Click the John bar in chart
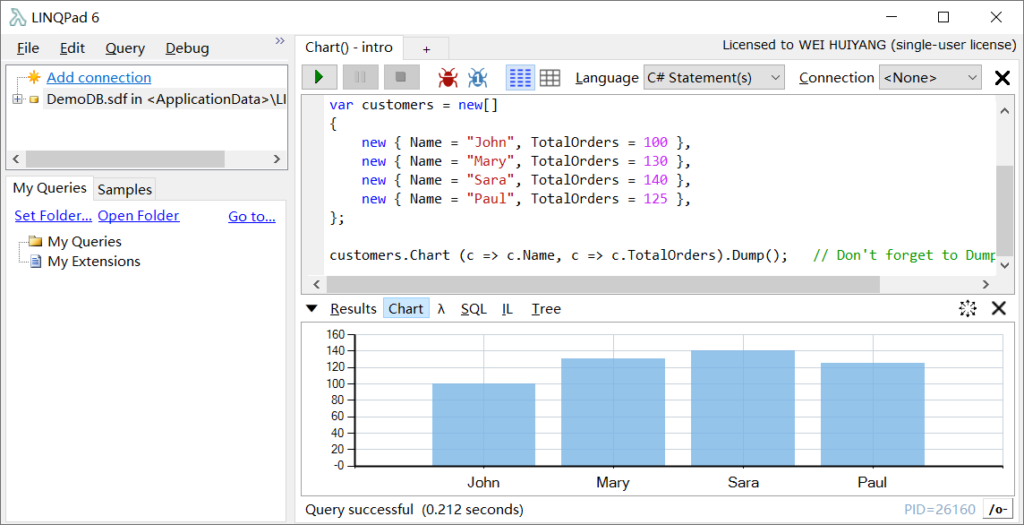 (483, 424)
